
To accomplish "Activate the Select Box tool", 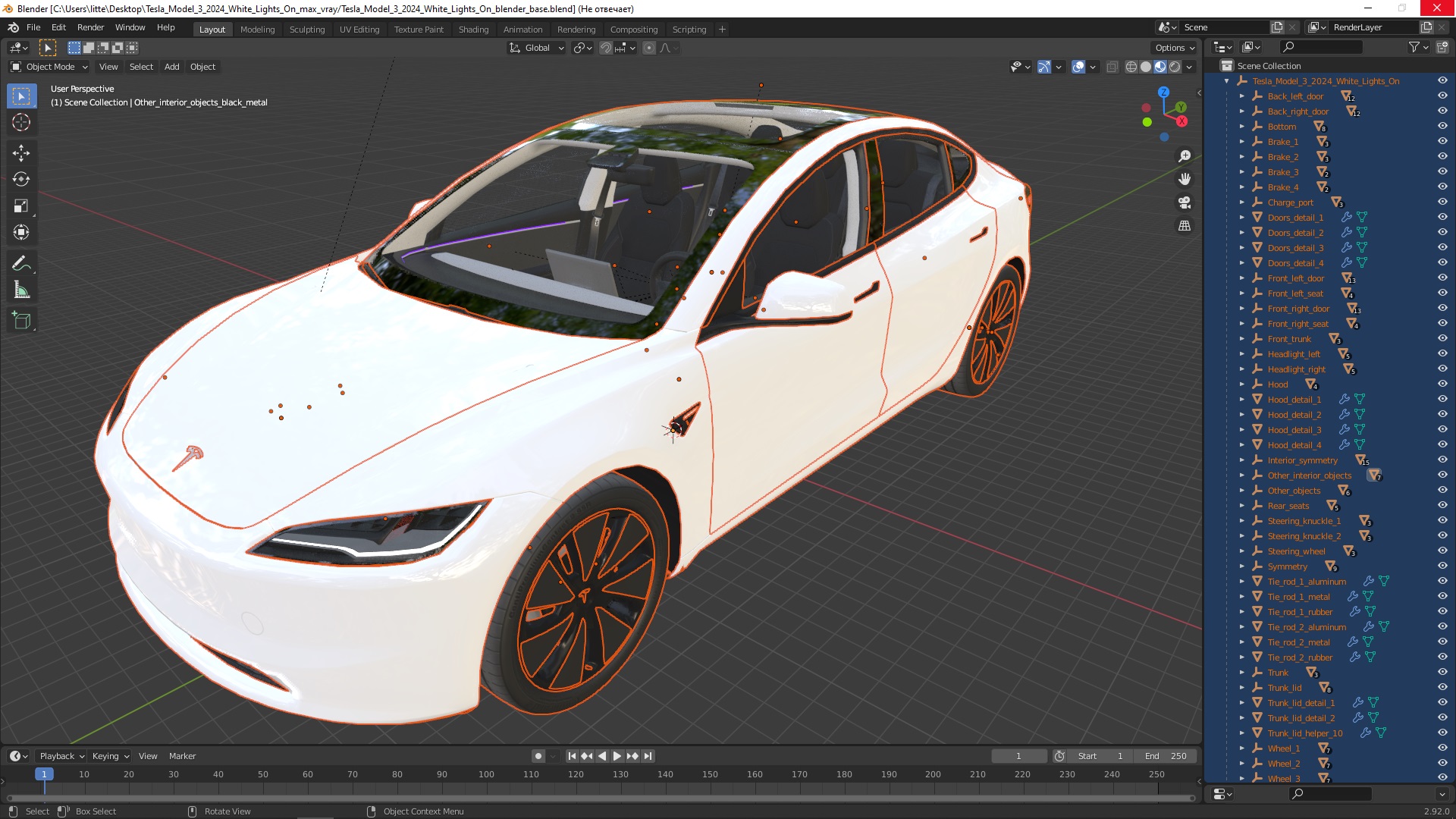I will pos(21,96).
